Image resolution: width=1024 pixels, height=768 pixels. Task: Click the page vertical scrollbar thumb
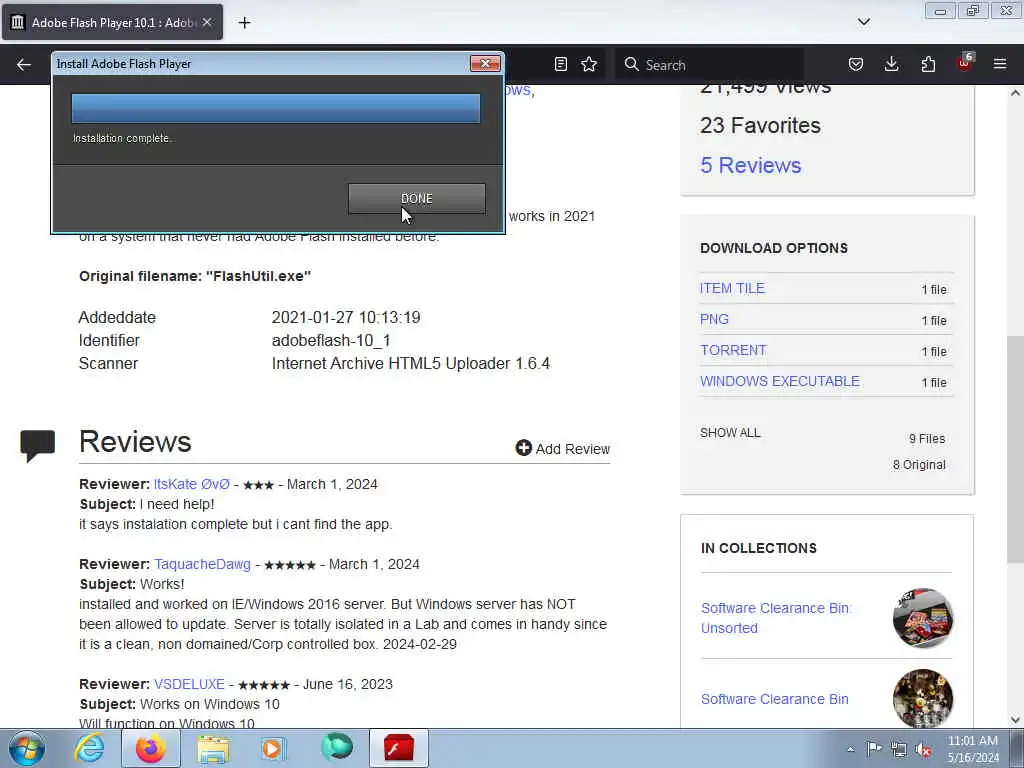(1015, 449)
